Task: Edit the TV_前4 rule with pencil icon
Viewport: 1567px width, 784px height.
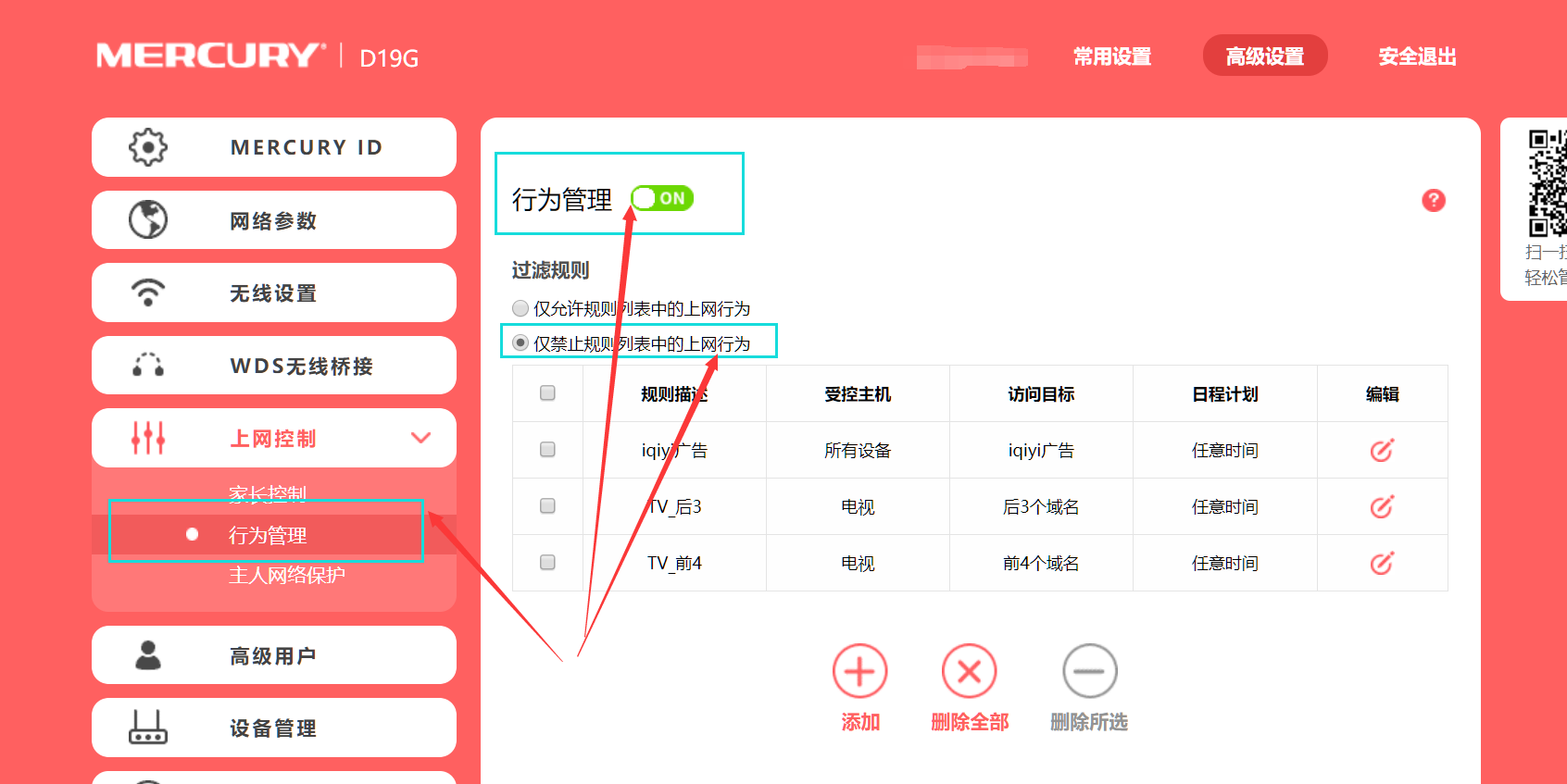Action: point(1382,563)
